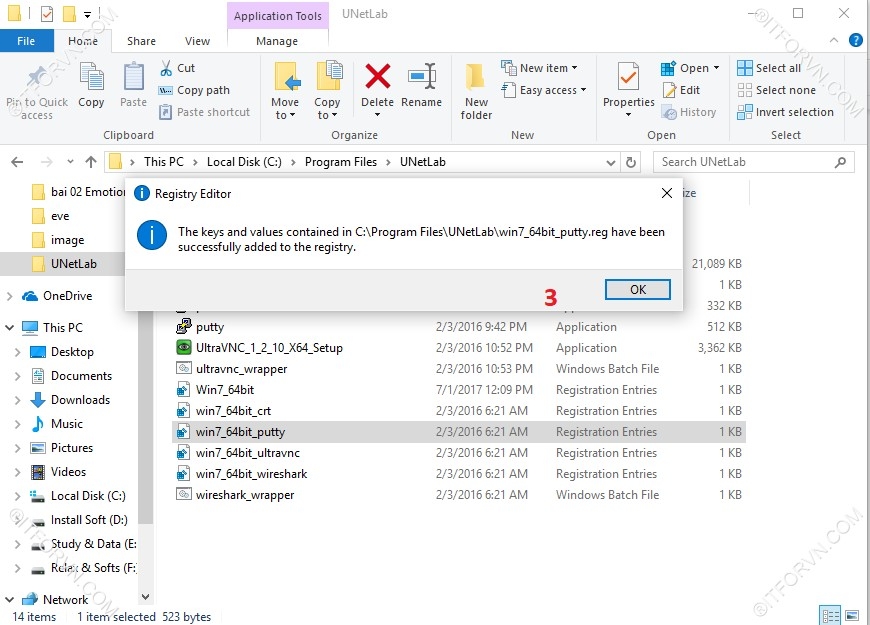Click the Cut scissors icon
Screen dimensions: 870x625
(x=166, y=68)
